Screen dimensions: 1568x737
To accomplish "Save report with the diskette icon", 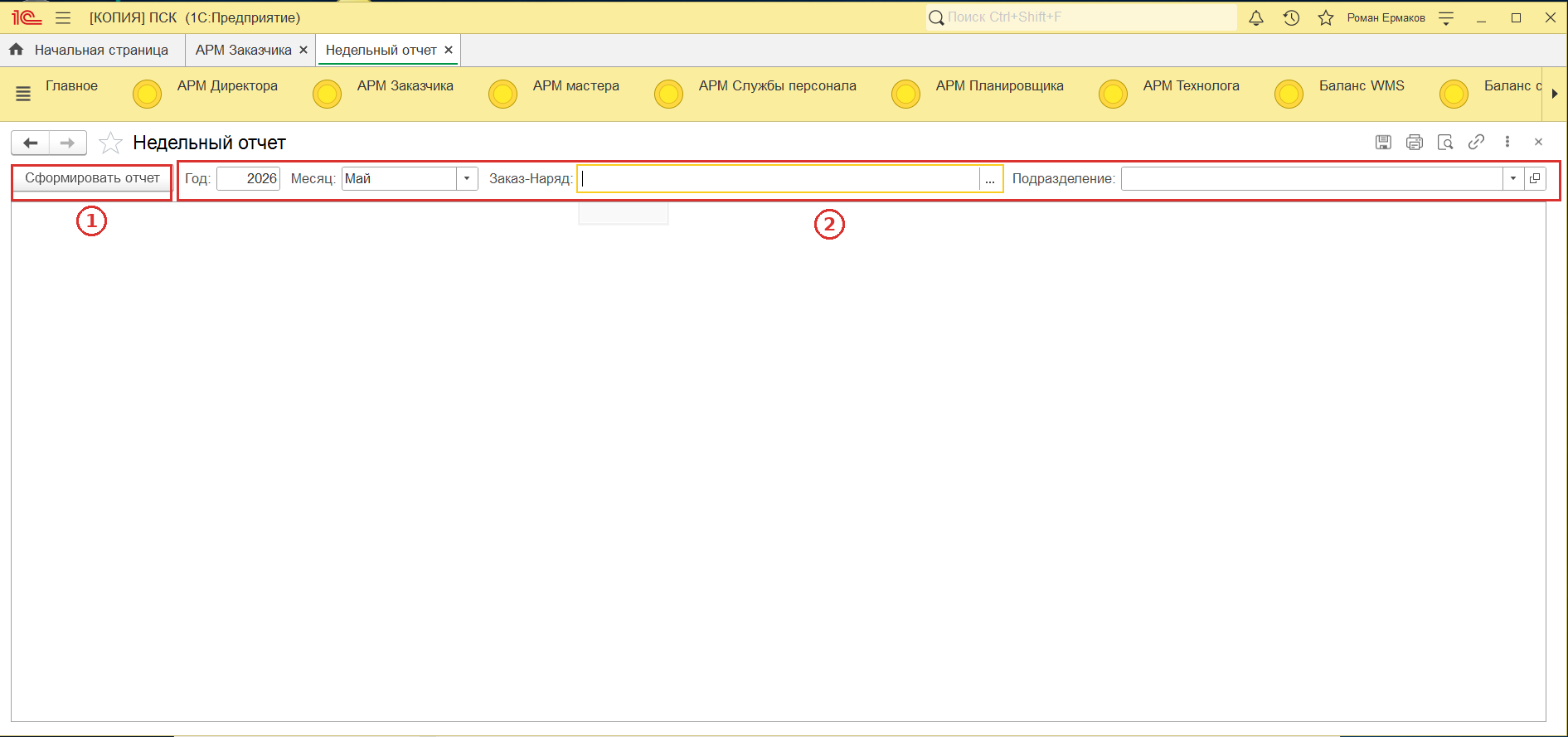I will coord(1383,142).
